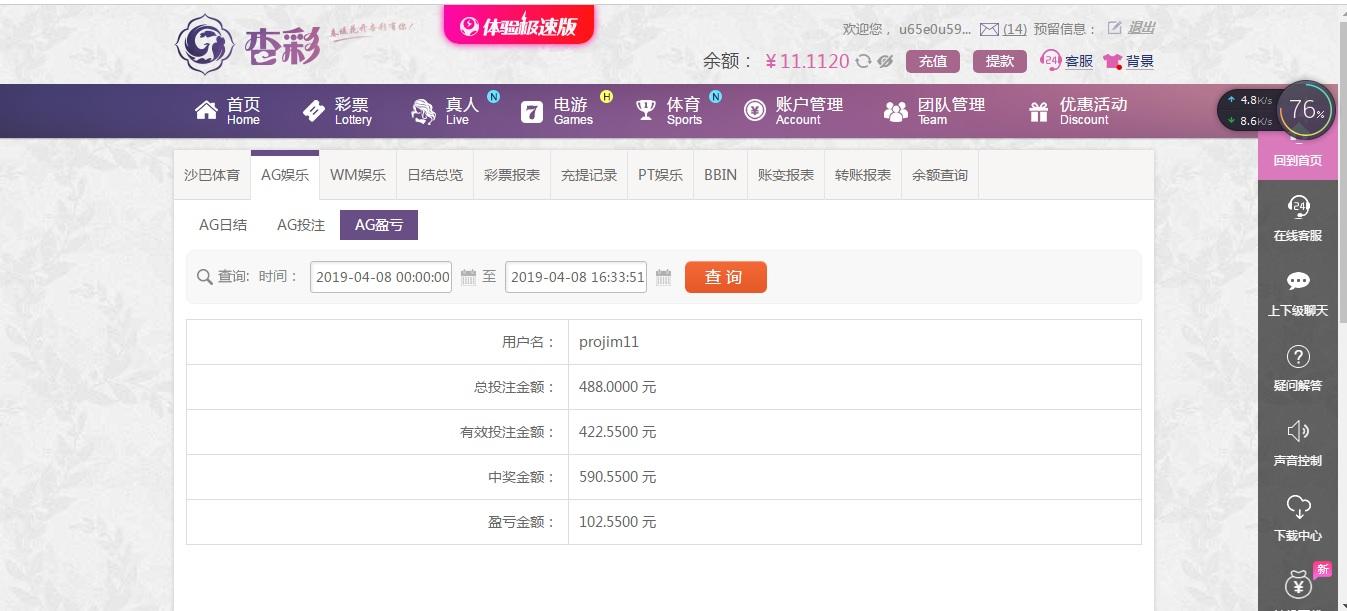Switch to the 沙巴体育 tab
Image resolution: width=1347 pixels, height=611 pixels.
pyautogui.click(x=212, y=174)
